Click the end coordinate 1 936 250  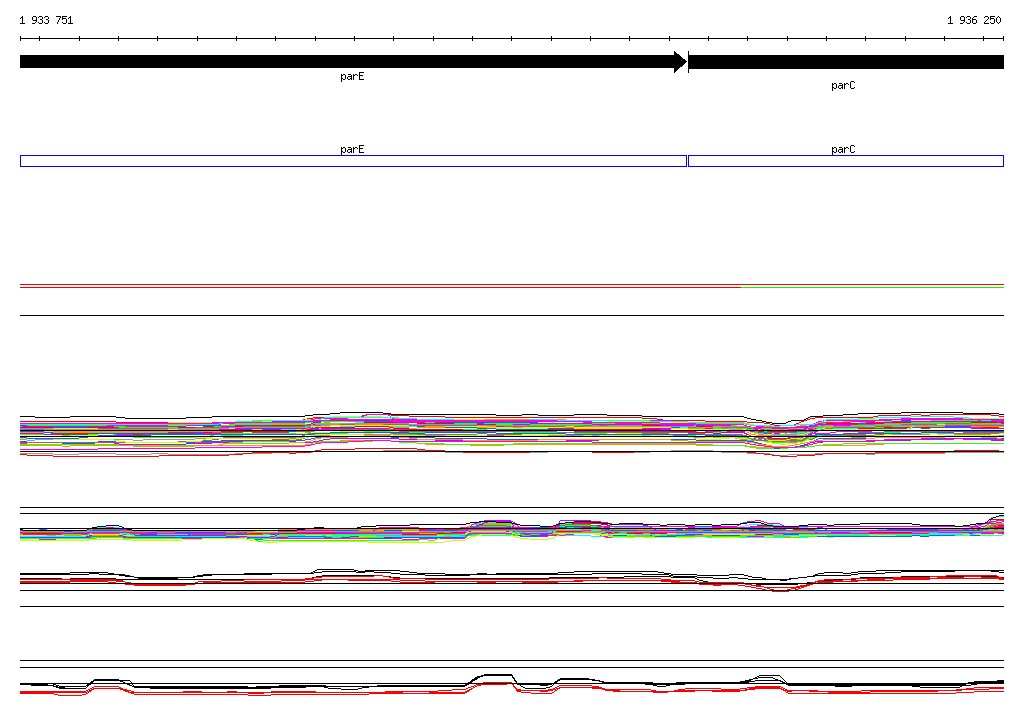pos(974,20)
